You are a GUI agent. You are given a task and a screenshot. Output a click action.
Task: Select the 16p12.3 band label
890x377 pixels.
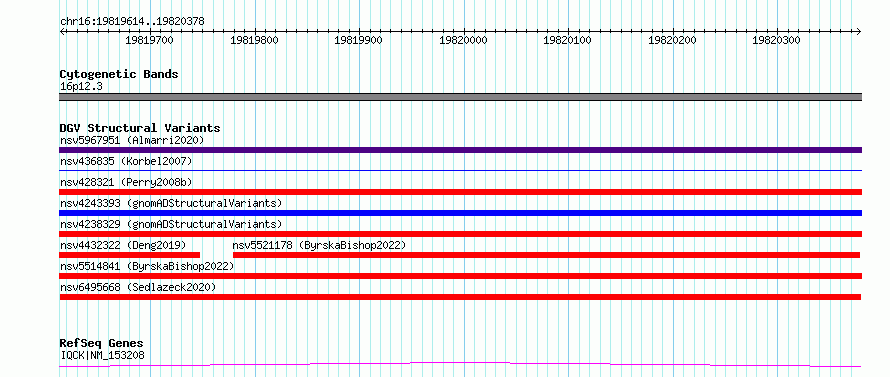click(81, 87)
